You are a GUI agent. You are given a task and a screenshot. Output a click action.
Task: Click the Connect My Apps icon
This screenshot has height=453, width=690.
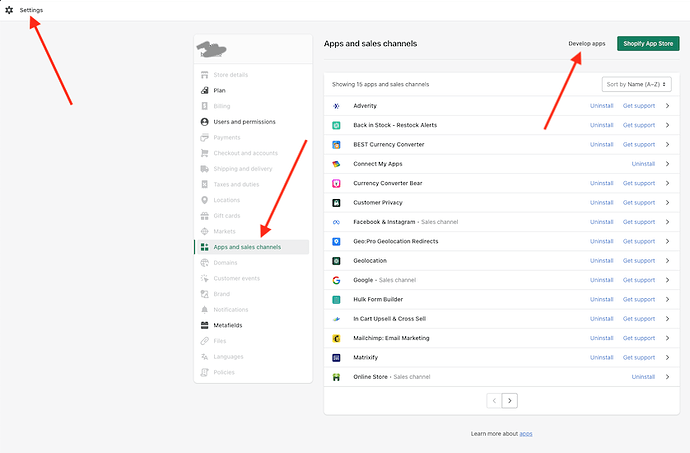[336, 164]
